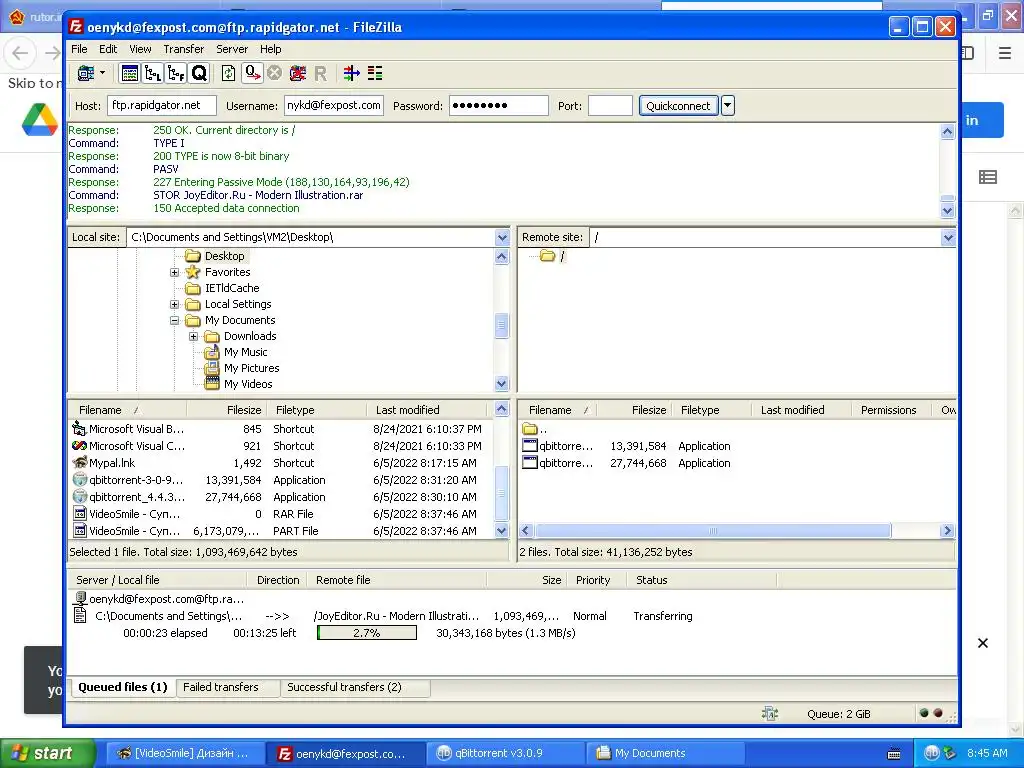Switch to My Documents taskbar item
The height and width of the screenshot is (768, 1024).
pyautogui.click(x=666, y=753)
